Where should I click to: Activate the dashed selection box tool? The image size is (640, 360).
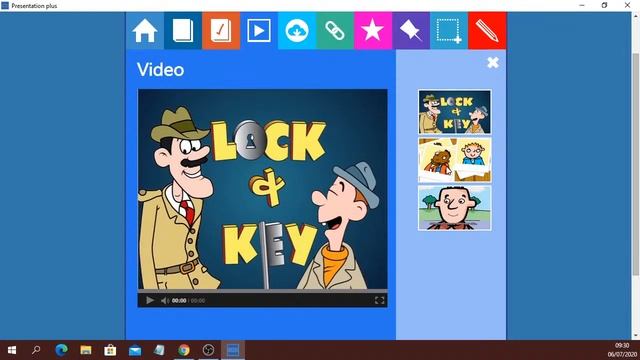click(449, 31)
